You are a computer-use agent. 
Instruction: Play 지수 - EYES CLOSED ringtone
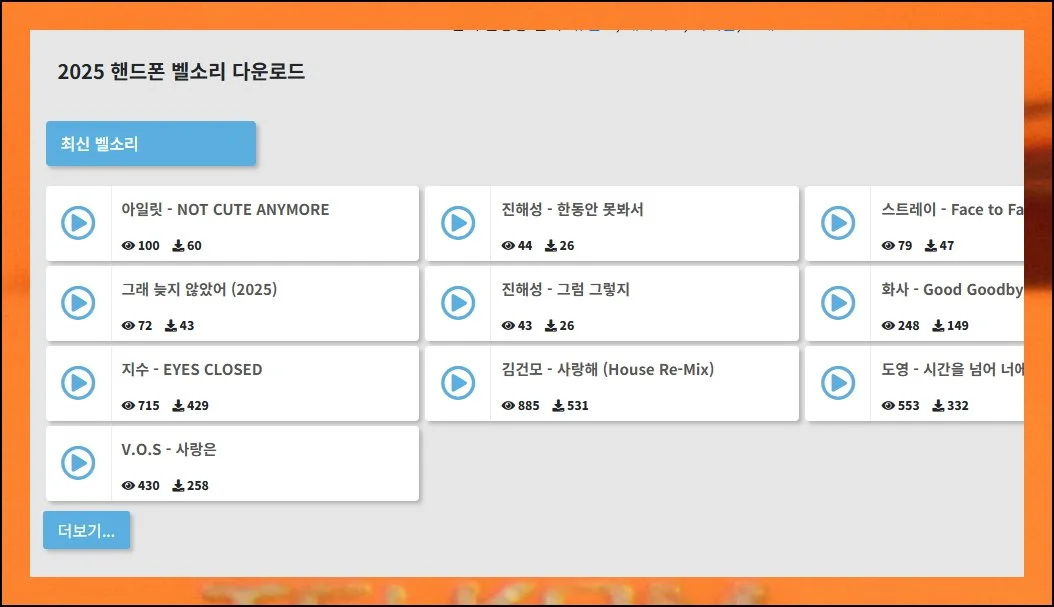pyautogui.click(x=78, y=382)
